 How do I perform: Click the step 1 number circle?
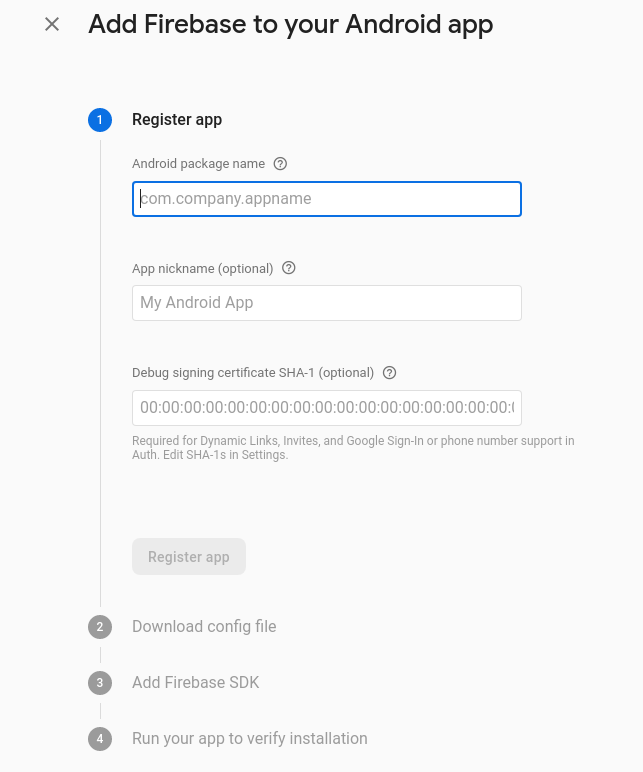pyautogui.click(x=100, y=120)
